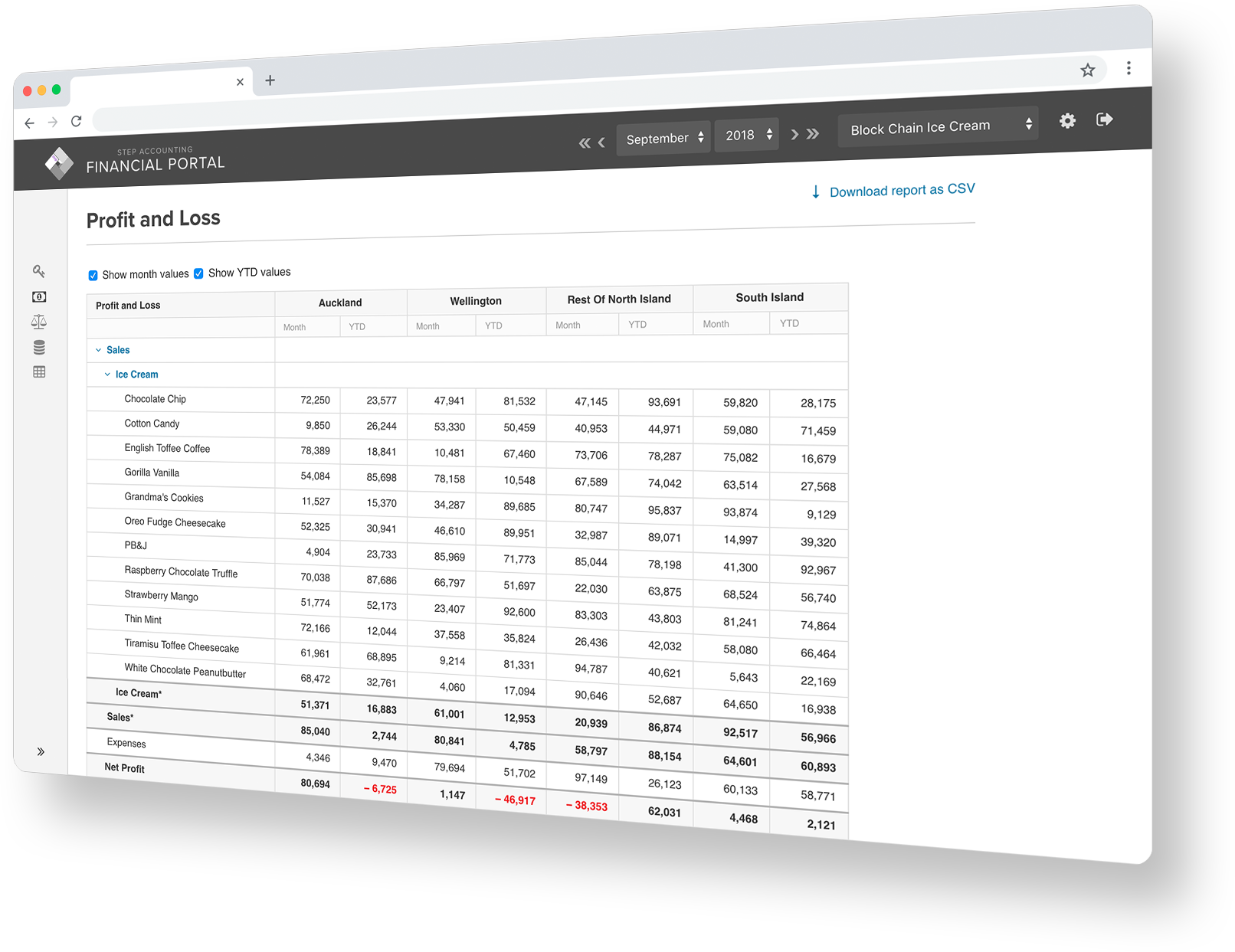
Task: Click the Download report as CSV link
Action: pyautogui.click(x=902, y=190)
